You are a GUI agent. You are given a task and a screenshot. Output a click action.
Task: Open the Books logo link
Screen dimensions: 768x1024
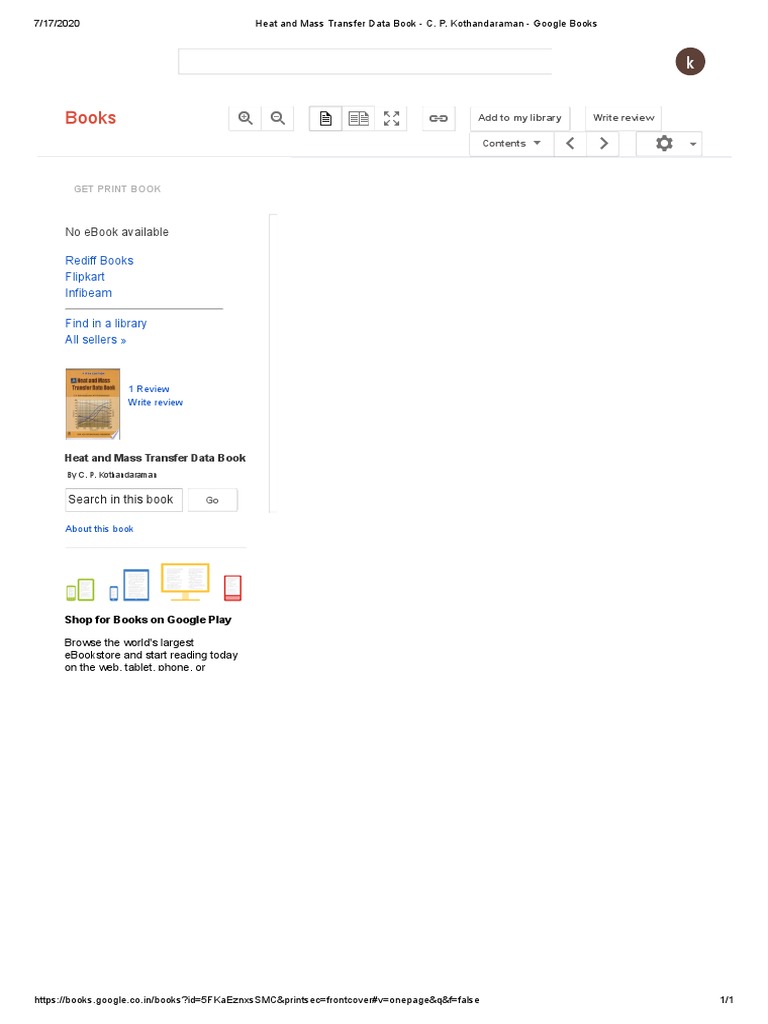[x=91, y=118]
